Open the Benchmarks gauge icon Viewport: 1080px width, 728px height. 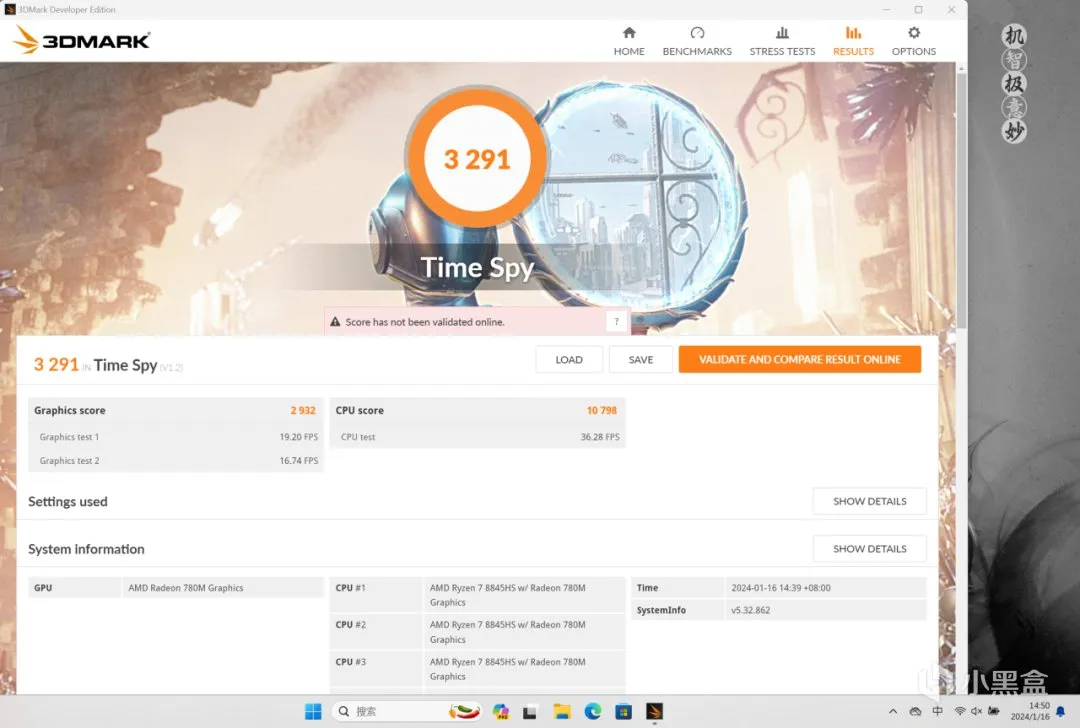(x=697, y=33)
